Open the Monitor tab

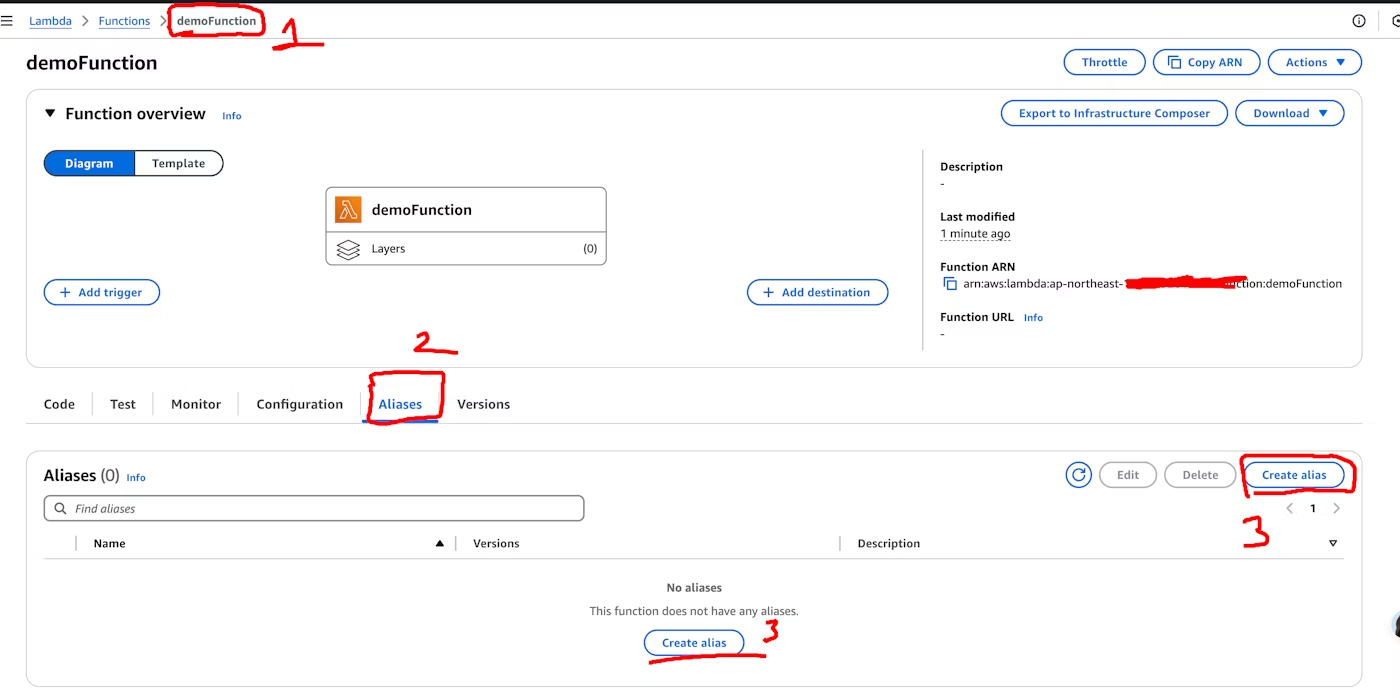pyautogui.click(x=196, y=404)
